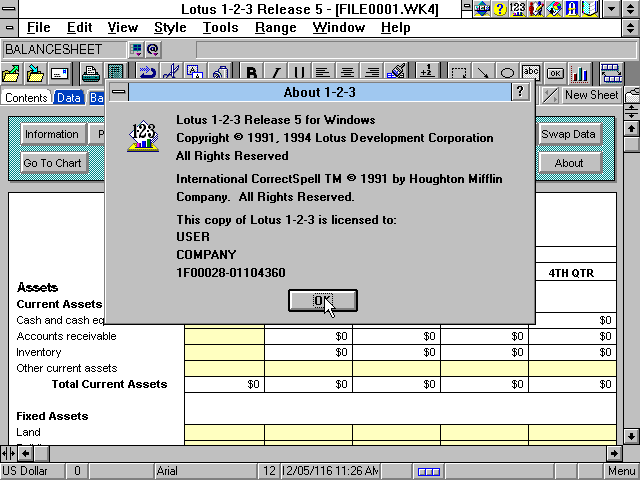This screenshot has height=480, width=640.
Task: Click the About button on the worksheet
Action: pos(569,163)
